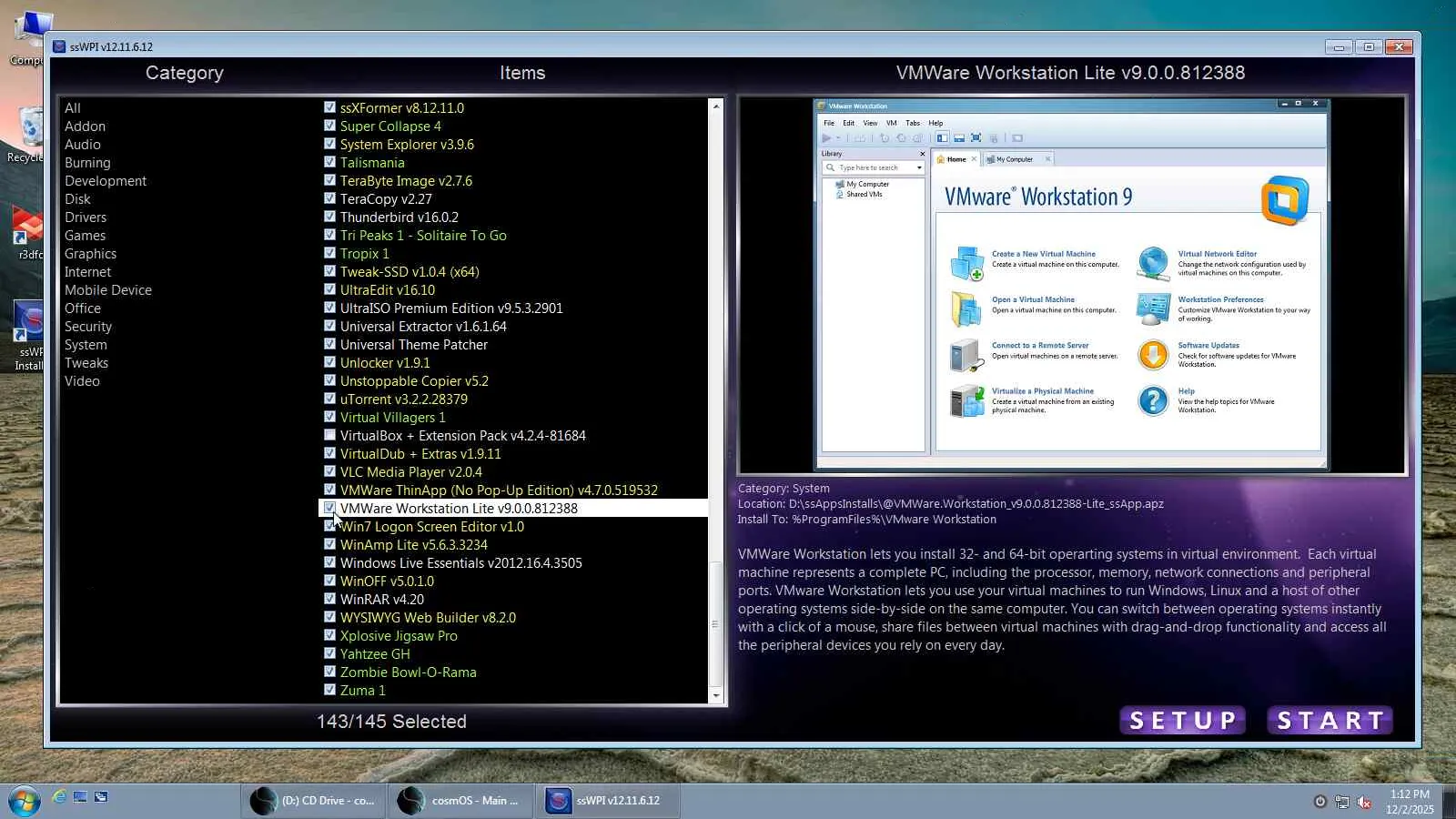Select UltraISO Premium Edition v9.5.3.2901
The image size is (1456, 819).
[x=451, y=308]
